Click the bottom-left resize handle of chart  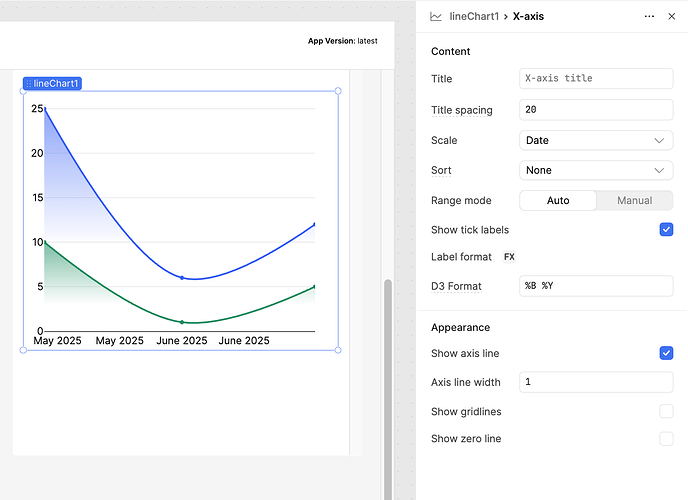[24, 350]
